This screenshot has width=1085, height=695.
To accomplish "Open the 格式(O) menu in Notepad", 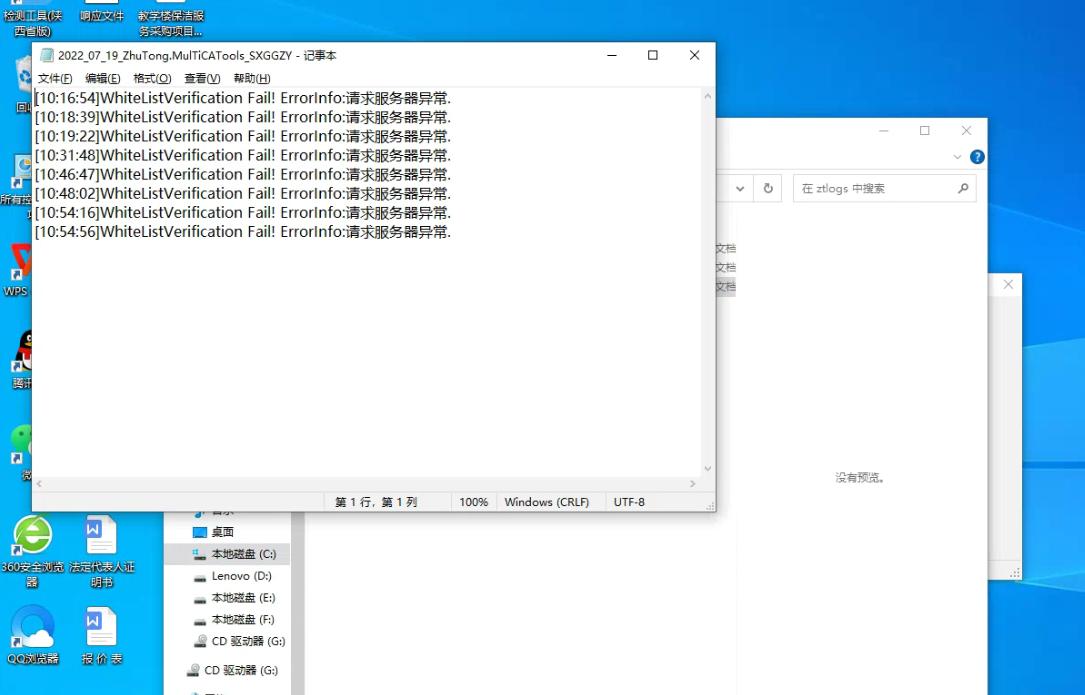I will (x=152, y=78).
